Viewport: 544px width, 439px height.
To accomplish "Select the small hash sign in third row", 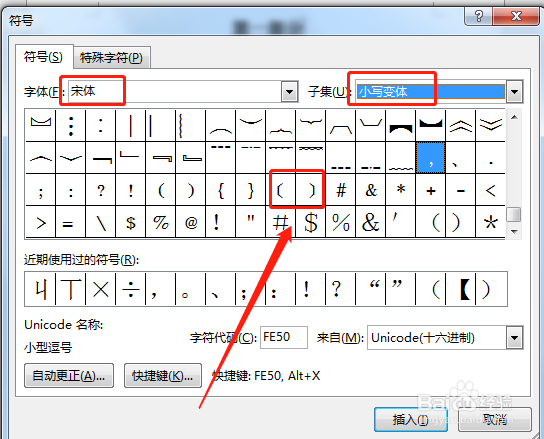I will [341, 190].
